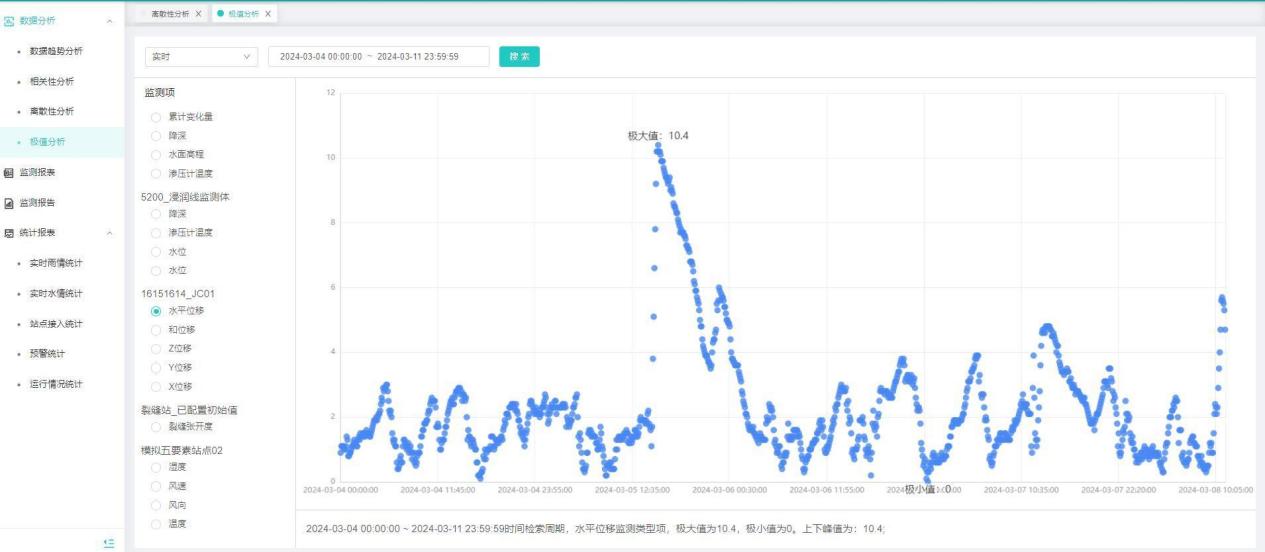Close the 极值分析 tab
The image size is (1265, 552).
268,14
